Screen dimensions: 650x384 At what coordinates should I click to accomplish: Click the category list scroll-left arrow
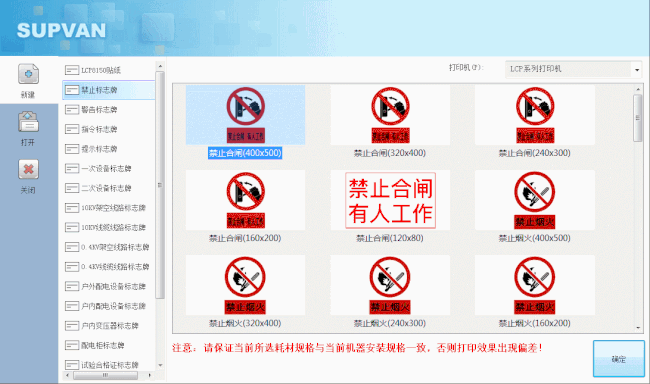coord(68,375)
